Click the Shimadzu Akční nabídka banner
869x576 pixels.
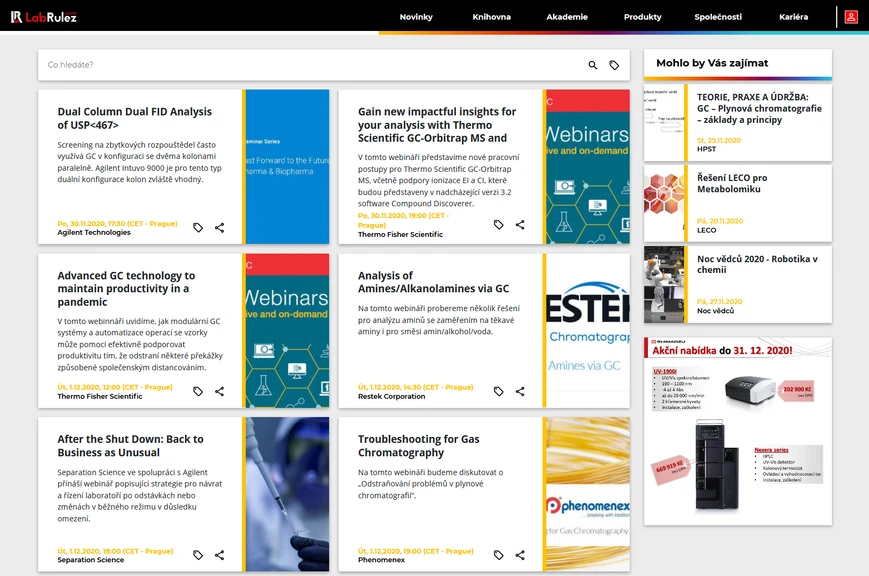tap(738, 430)
